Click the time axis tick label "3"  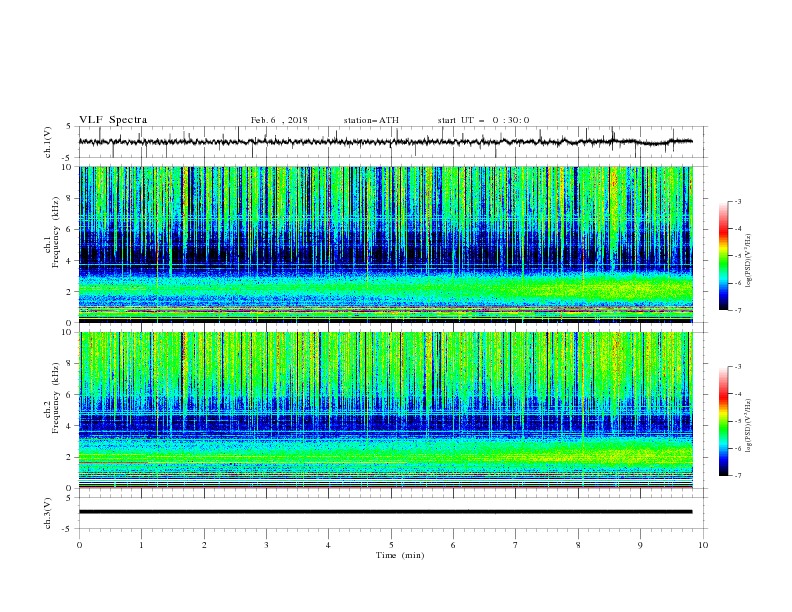[x=266, y=545]
